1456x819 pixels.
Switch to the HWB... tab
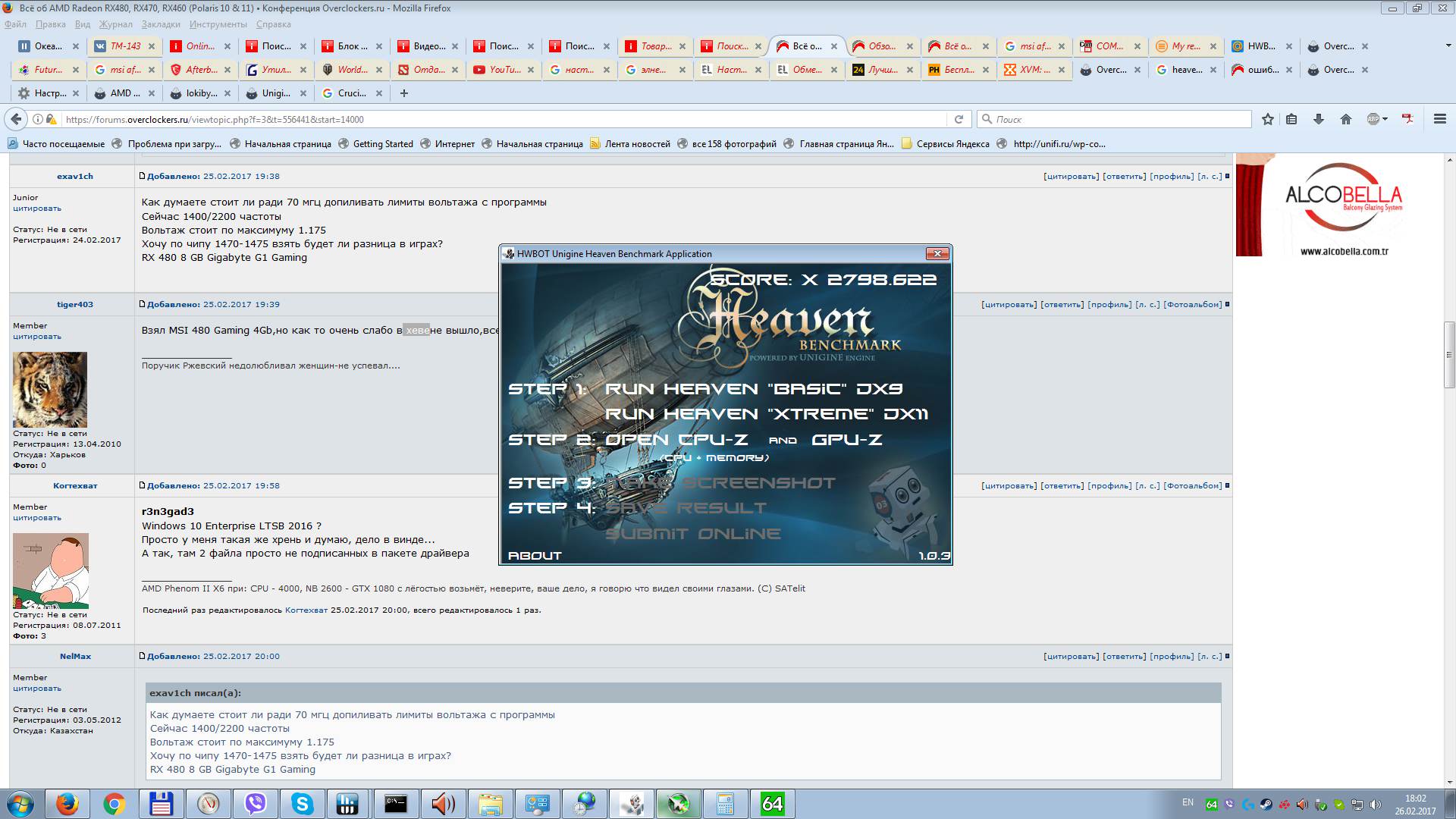(1262, 46)
